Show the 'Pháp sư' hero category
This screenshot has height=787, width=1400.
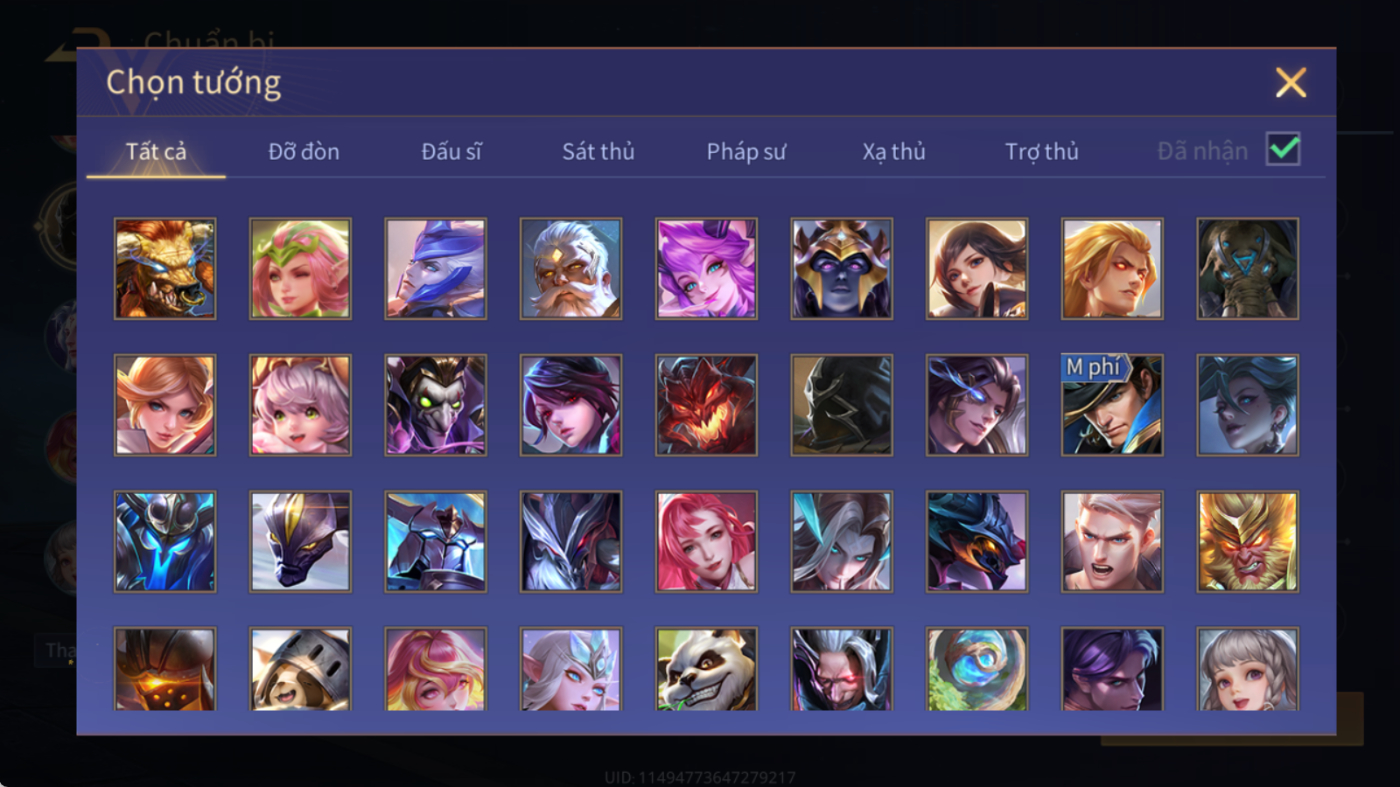click(746, 152)
